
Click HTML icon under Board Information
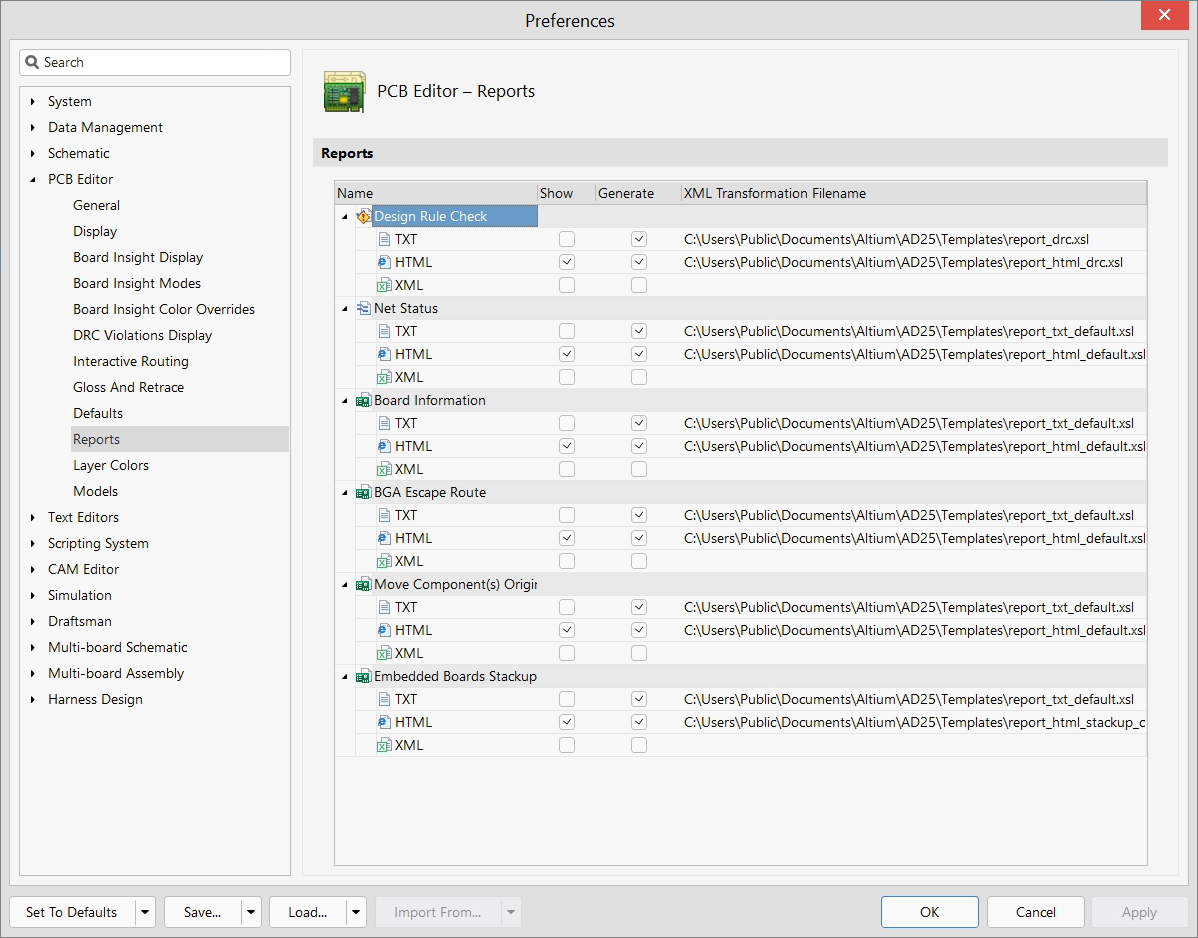[x=384, y=446]
